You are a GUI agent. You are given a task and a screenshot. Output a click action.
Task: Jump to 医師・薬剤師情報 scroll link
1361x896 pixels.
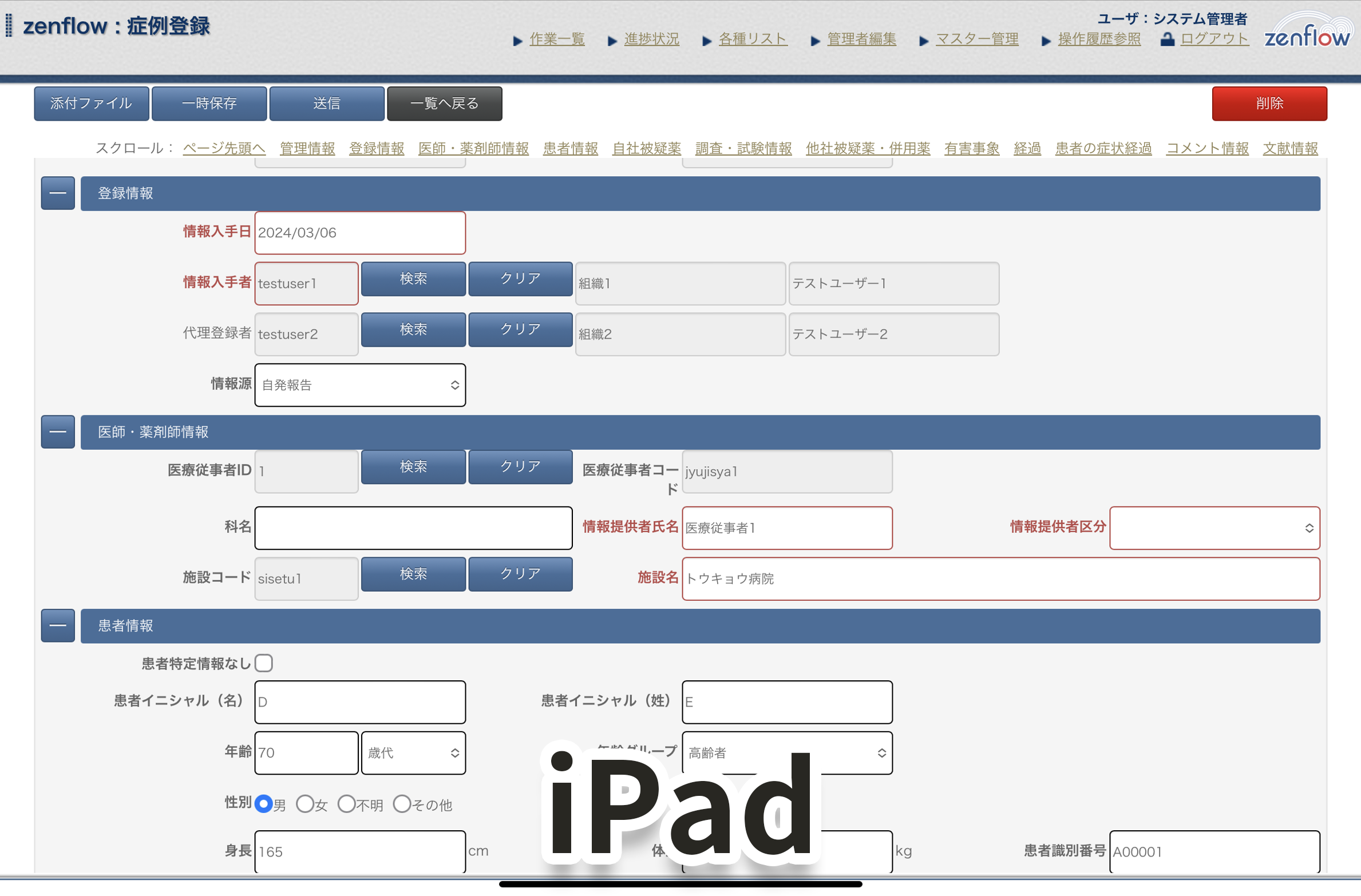(x=473, y=148)
